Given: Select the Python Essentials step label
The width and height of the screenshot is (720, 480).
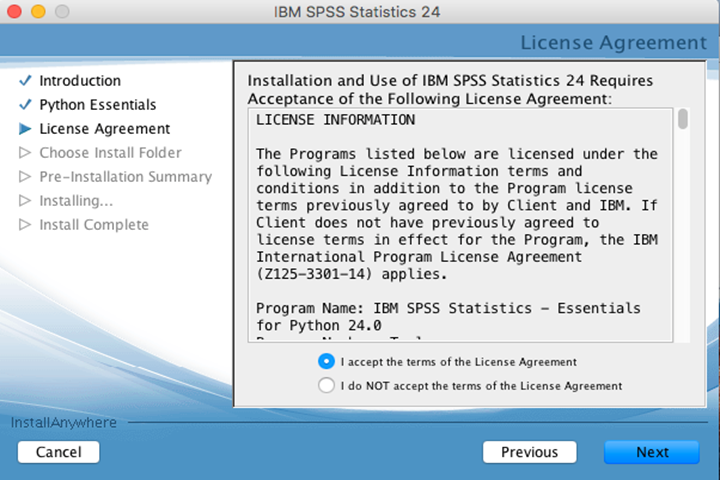Looking at the screenshot, I should [x=98, y=105].
